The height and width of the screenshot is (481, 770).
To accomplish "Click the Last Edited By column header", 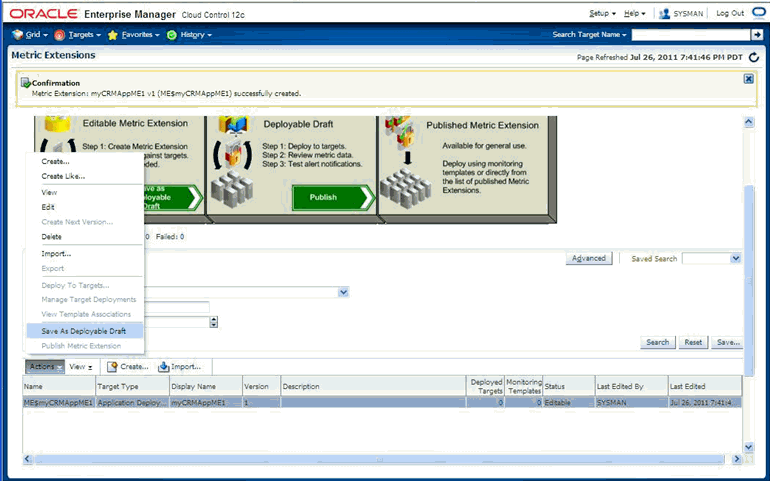I will point(632,386).
